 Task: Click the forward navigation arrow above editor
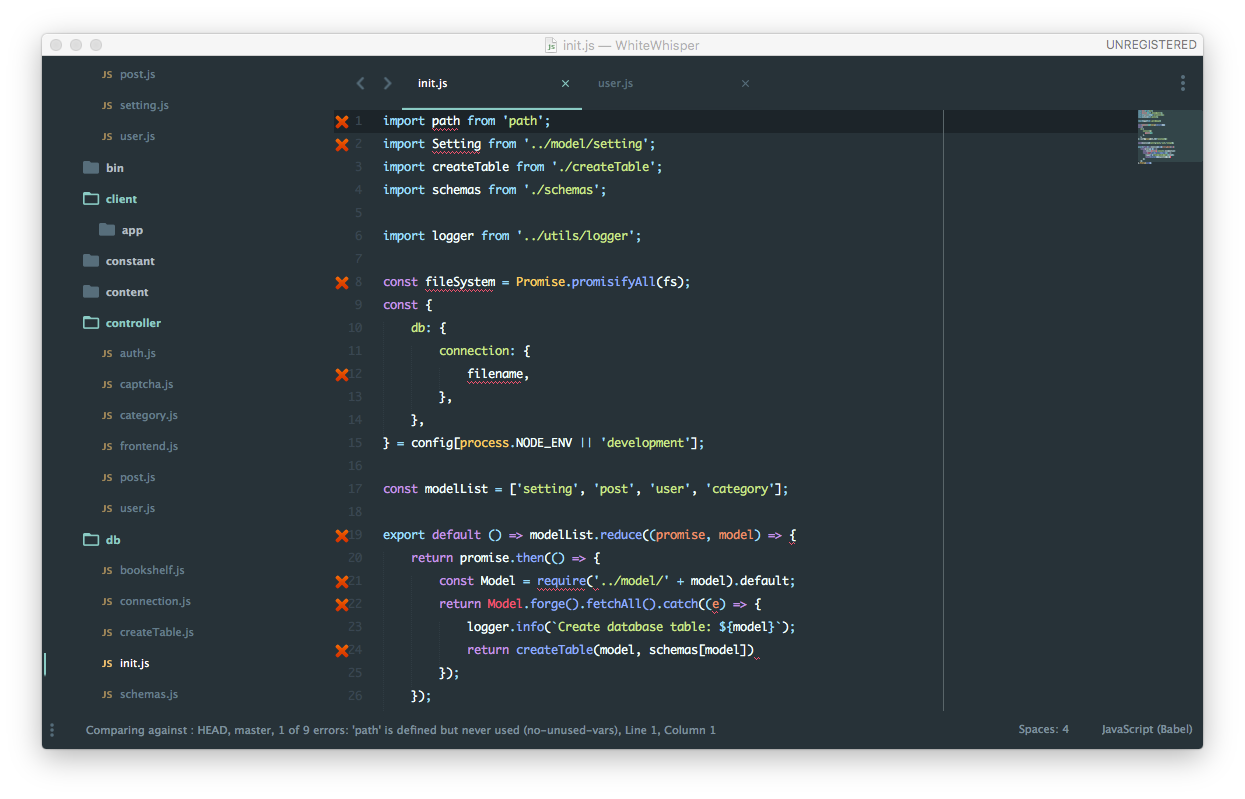388,84
